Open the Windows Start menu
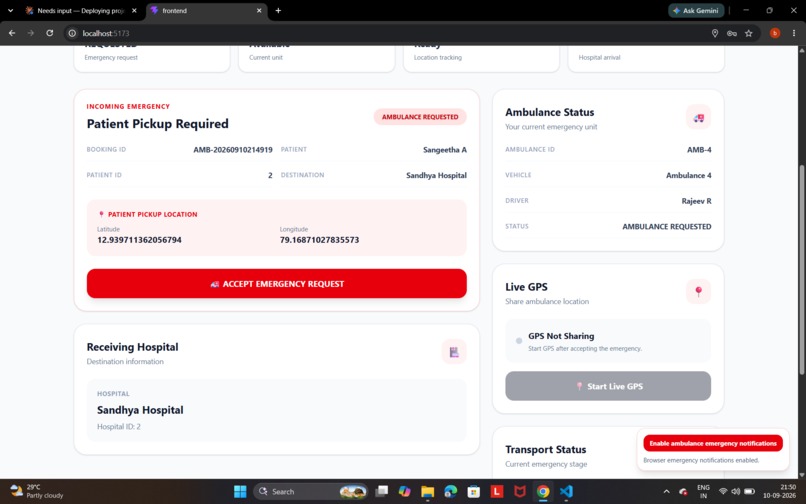Screen dimensions: 806x504 coord(240,491)
